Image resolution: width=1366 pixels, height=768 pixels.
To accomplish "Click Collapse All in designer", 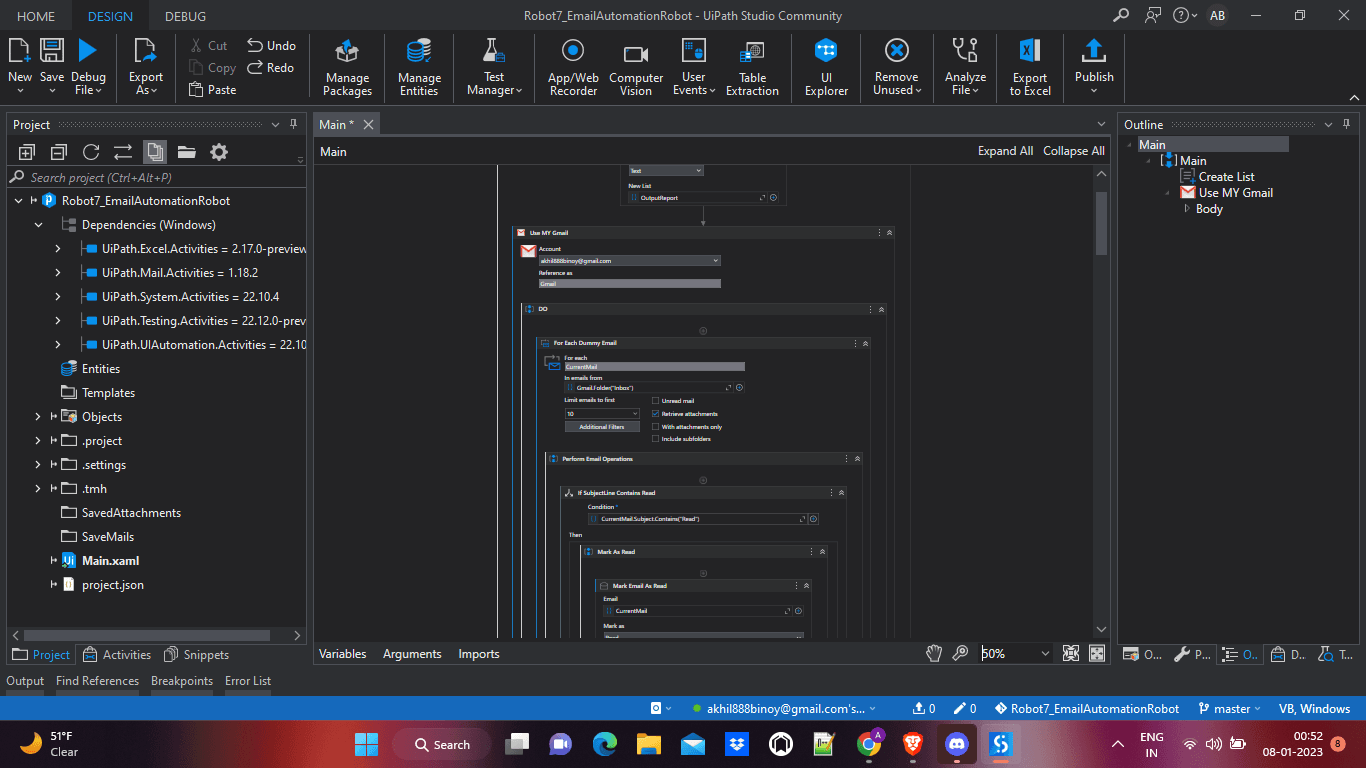I will pyautogui.click(x=1074, y=150).
